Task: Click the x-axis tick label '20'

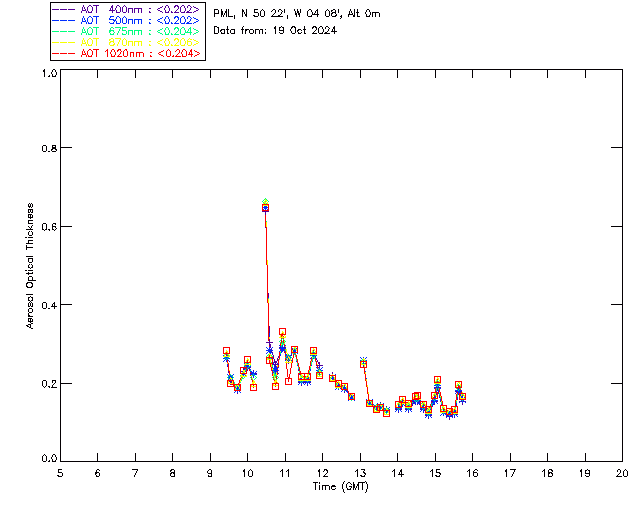Action: [622, 473]
